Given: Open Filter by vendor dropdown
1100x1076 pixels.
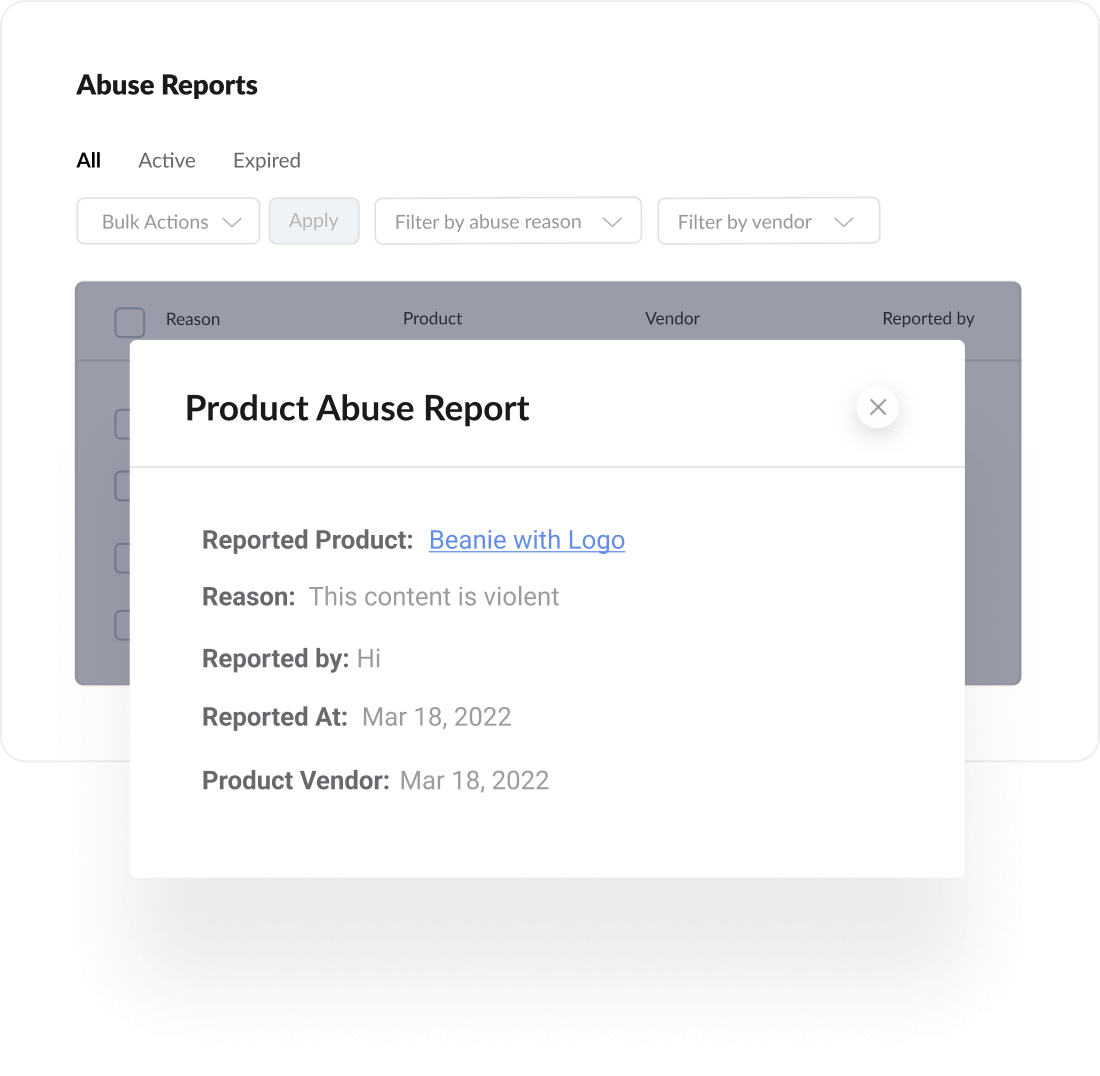Looking at the screenshot, I should point(768,221).
